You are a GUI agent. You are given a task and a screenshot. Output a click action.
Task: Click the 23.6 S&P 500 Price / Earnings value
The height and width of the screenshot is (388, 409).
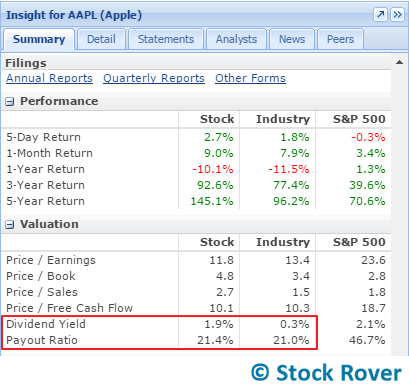pyautogui.click(x=373, y=260)
